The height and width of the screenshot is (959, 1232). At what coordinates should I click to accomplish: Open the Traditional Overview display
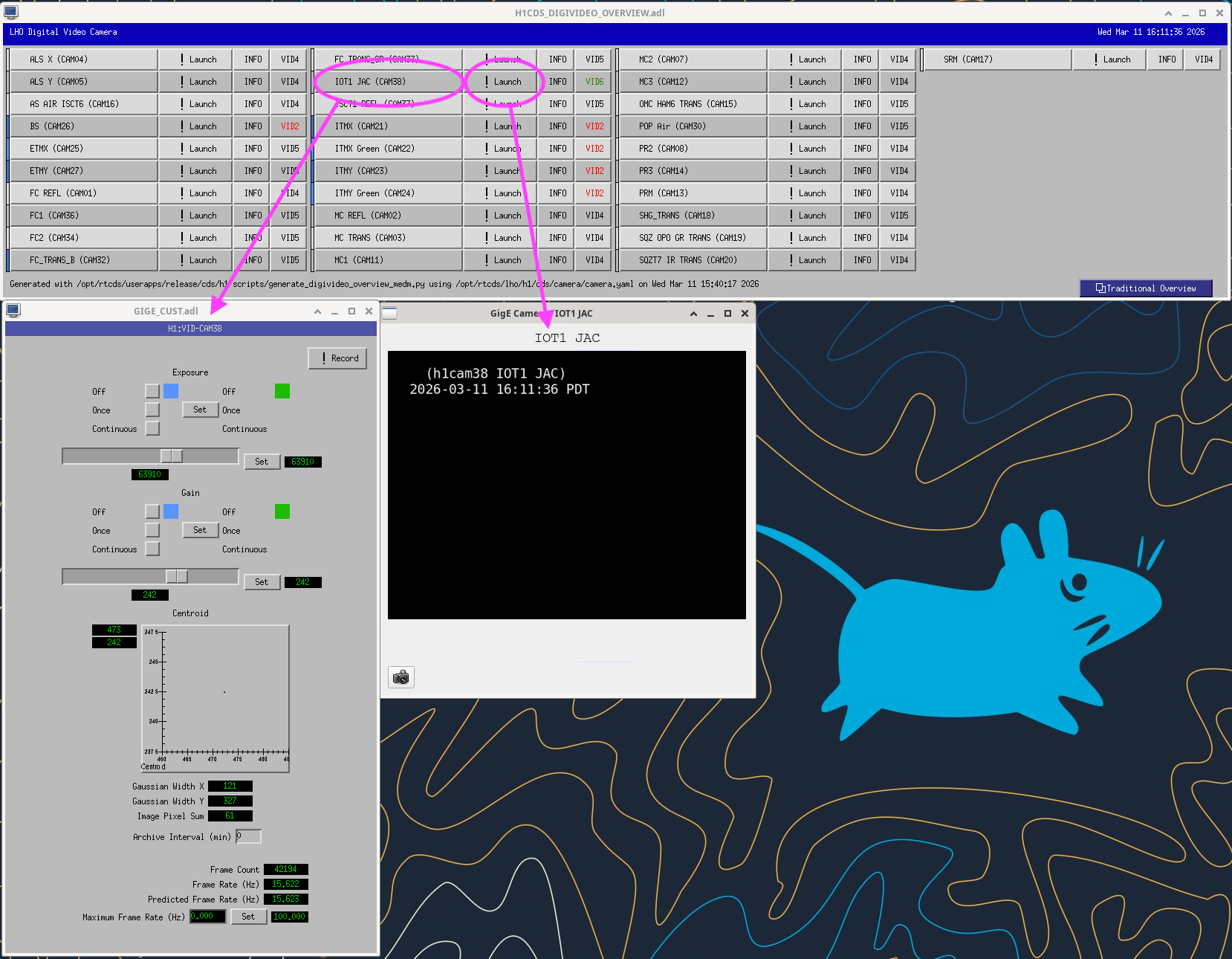(1146, 288)
